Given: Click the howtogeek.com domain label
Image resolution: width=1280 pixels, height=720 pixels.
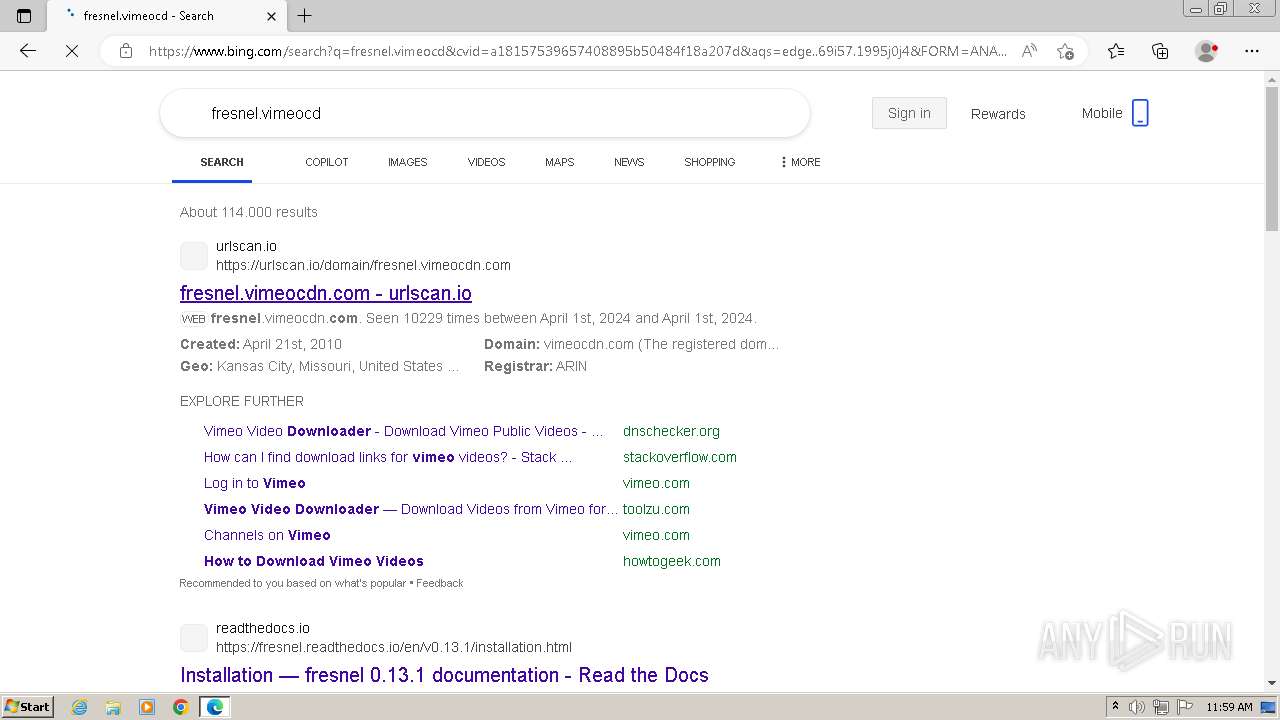Looking at the screenshot, I should pos(672,561).
